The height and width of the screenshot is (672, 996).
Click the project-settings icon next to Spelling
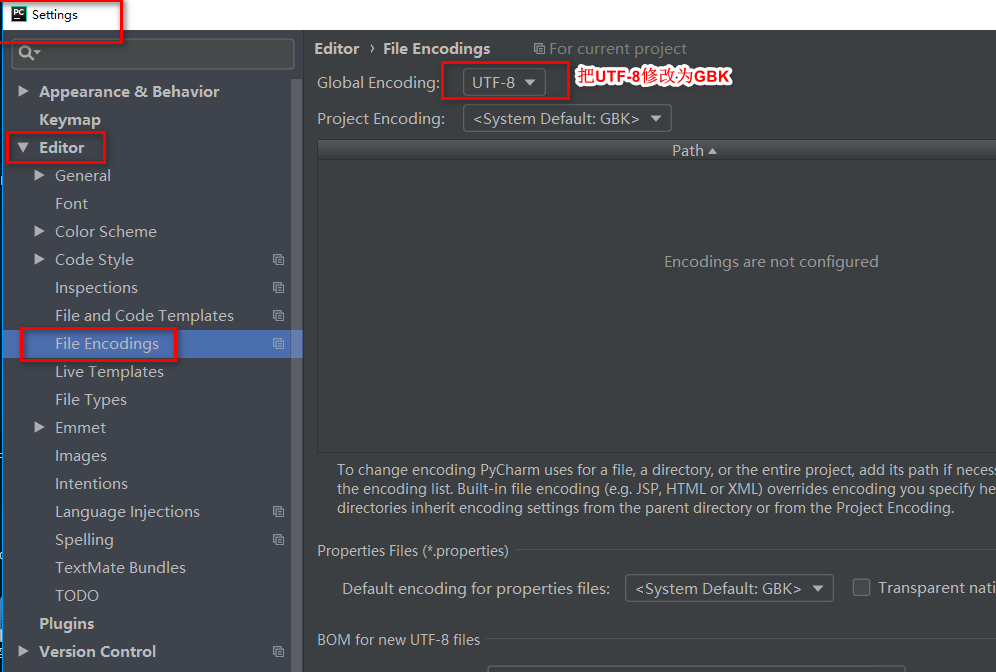278,539
